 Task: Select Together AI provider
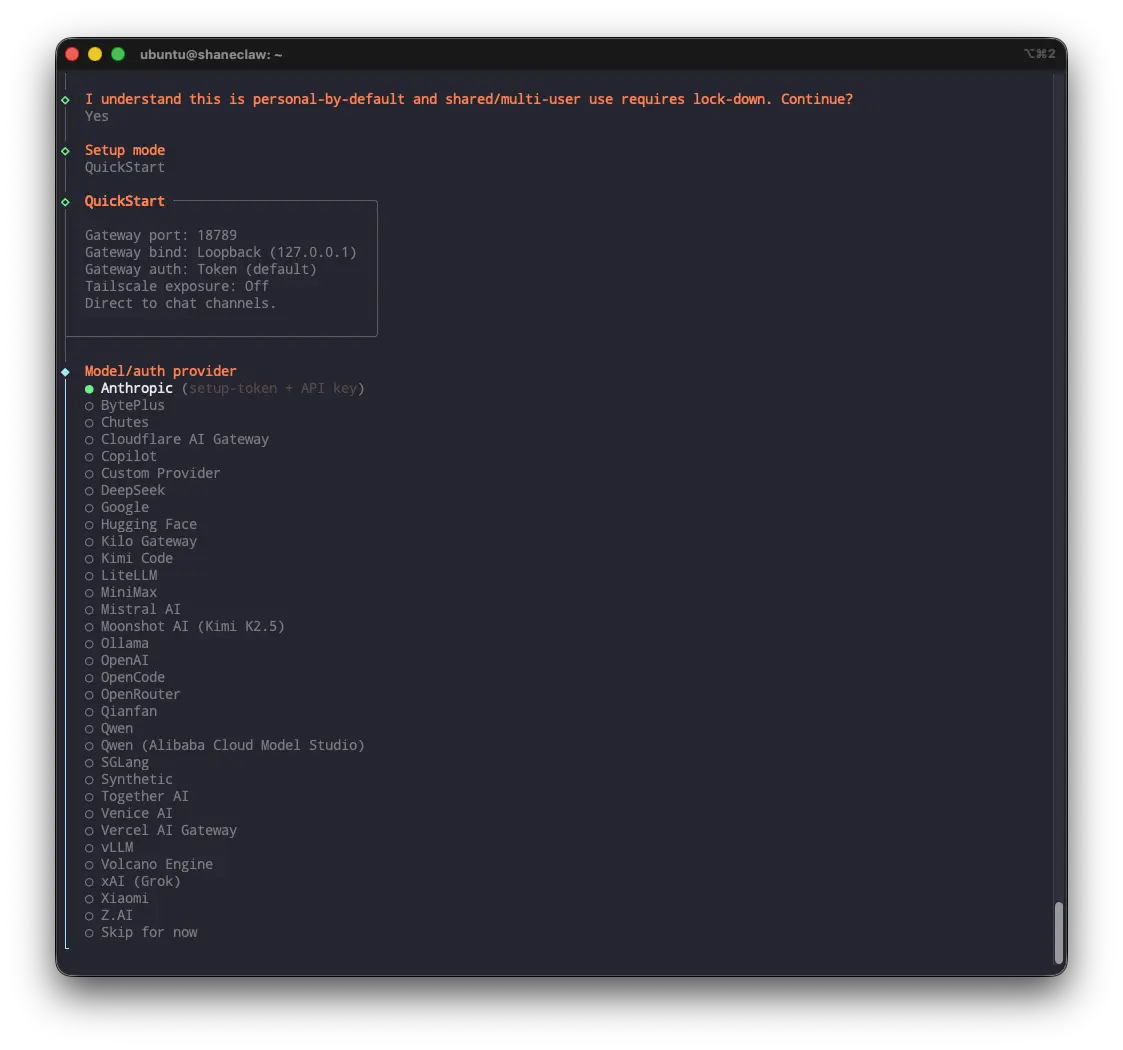[x=137, y=796]
